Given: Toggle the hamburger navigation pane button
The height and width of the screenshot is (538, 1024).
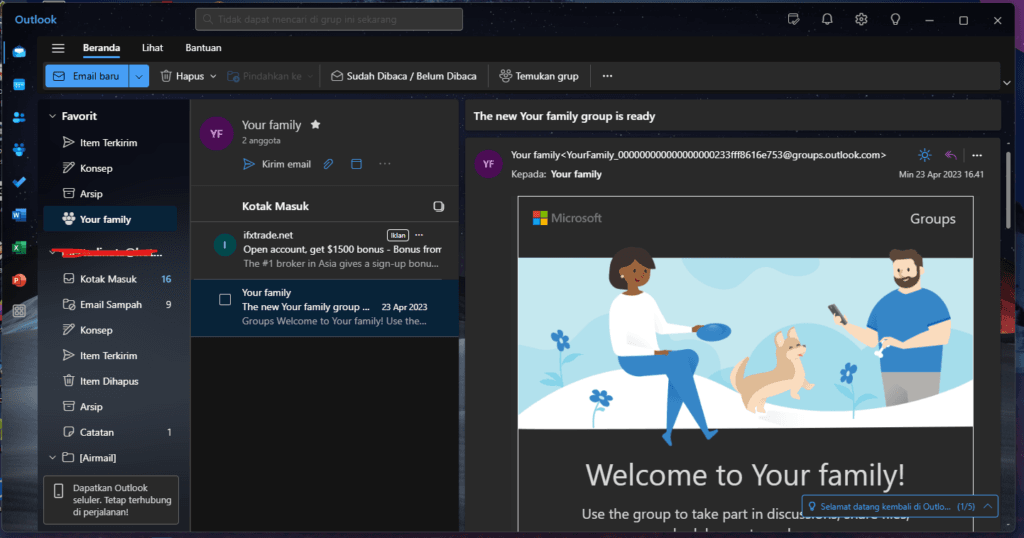Looking at the screenshot, I should click(58, 48).
